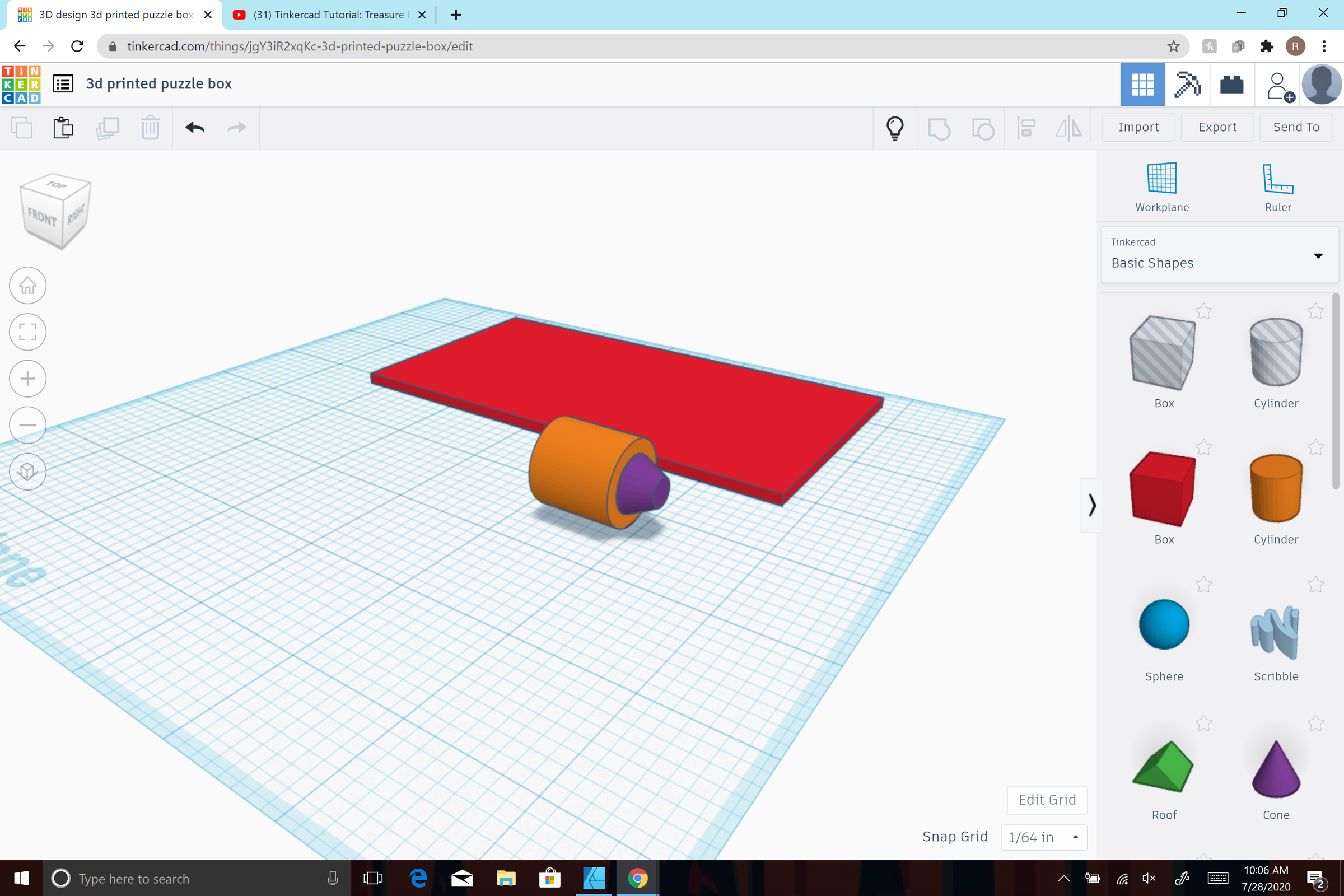Open the Align tool
Viewport: 1344px width, 896px height.
pyautogui.click(x=1026, y=128)
